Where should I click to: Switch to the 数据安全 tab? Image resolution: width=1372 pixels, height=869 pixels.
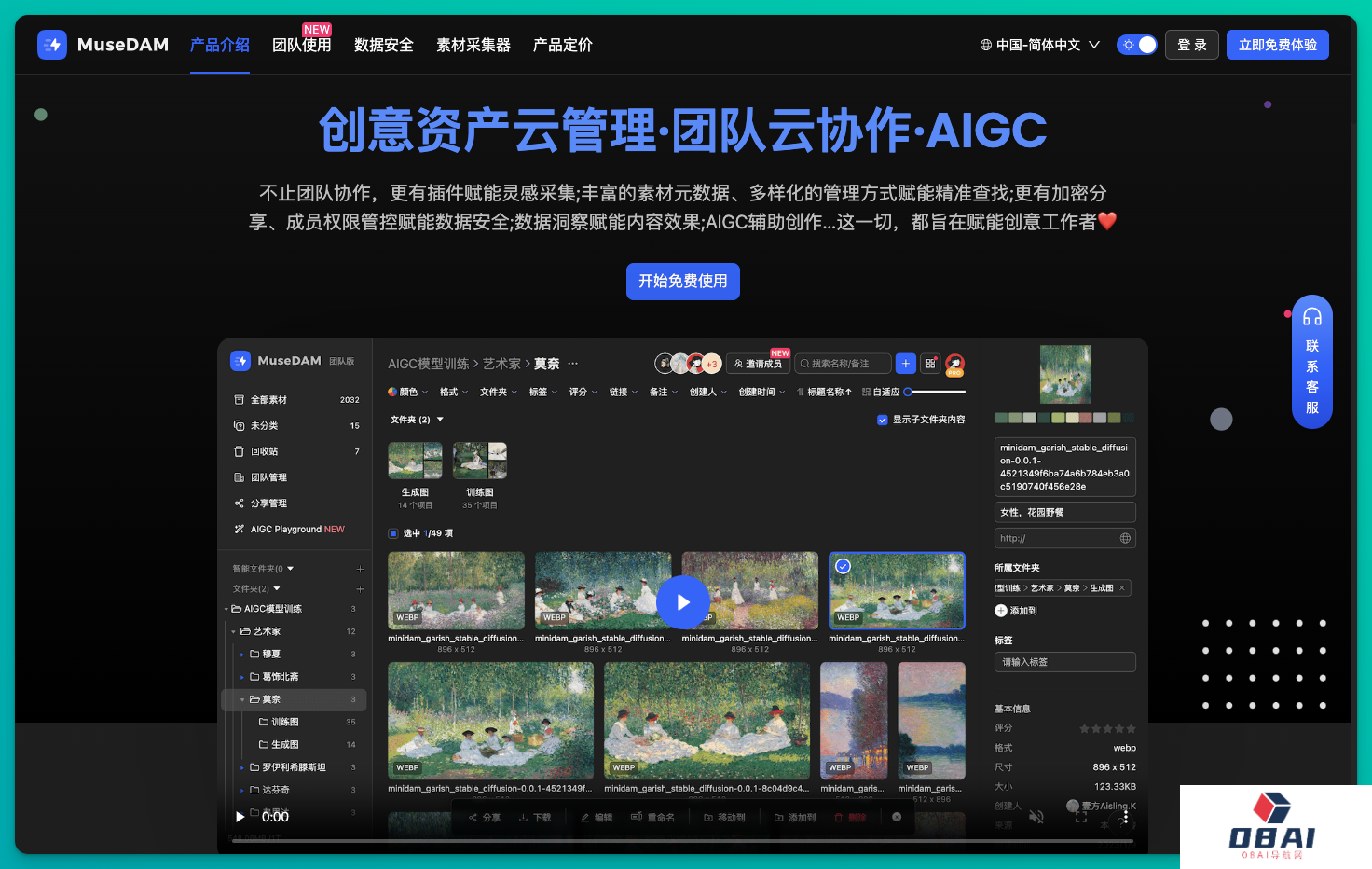[x=383, y=45]
